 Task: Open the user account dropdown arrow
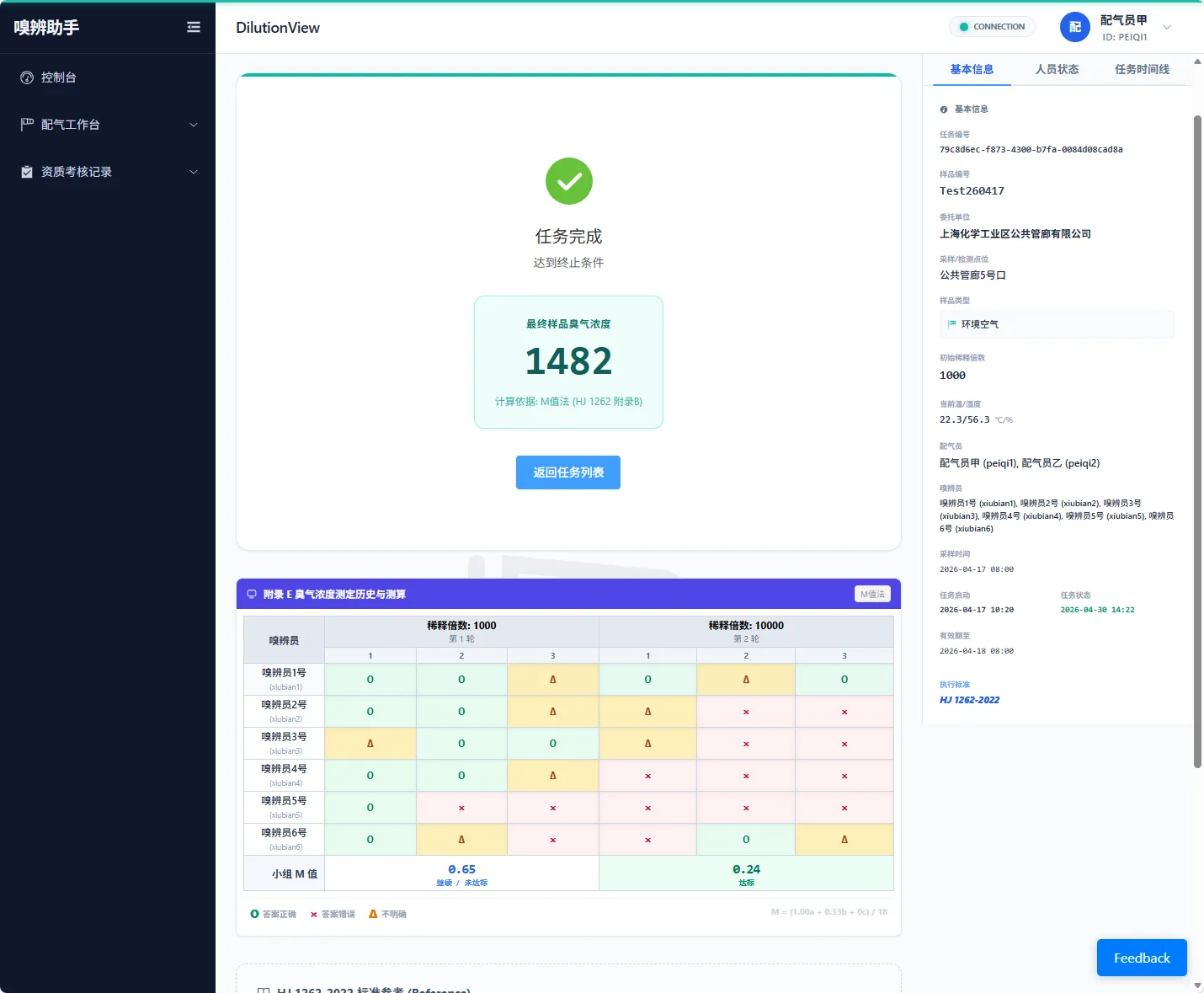[1167, 27]
